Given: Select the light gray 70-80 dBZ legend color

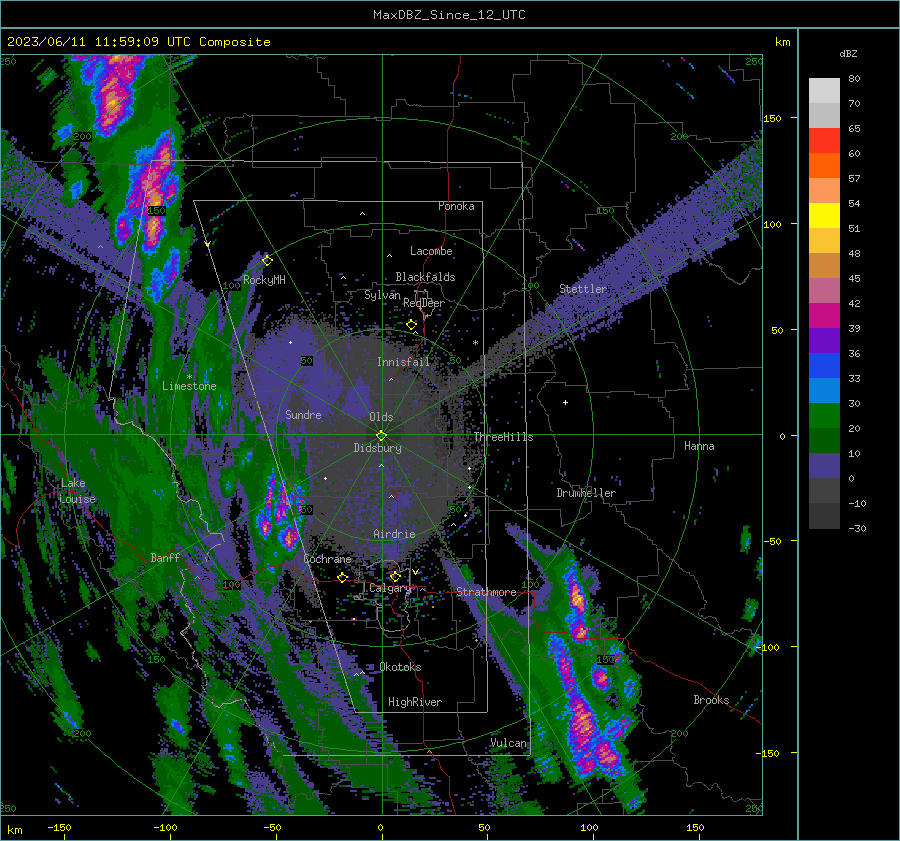Looking at the screenshot, I should [824, 91].
